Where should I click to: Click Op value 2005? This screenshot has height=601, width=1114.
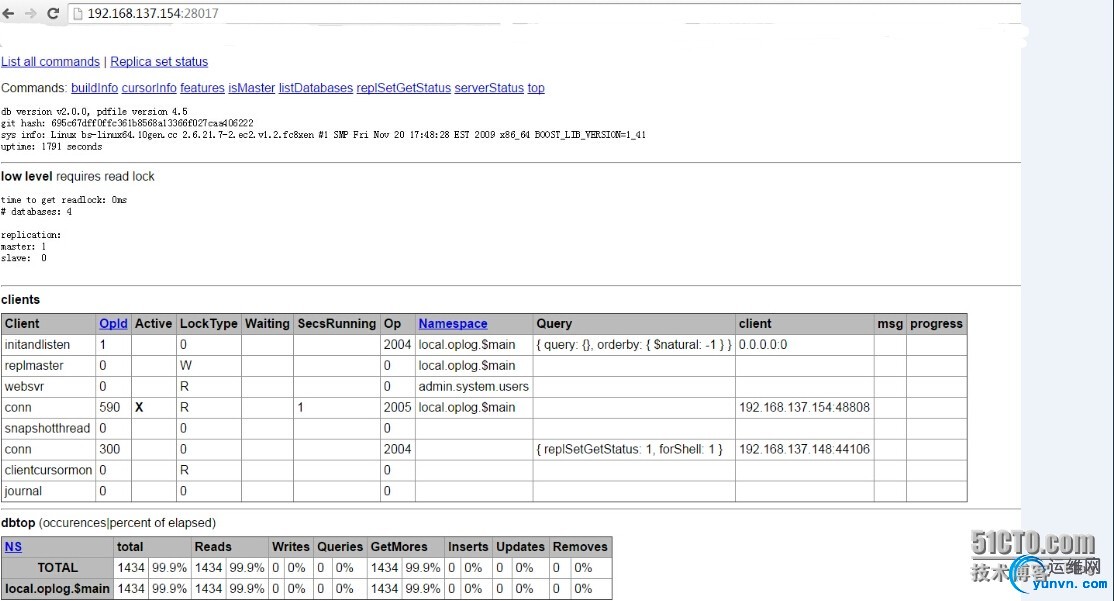tap(397, 408)
